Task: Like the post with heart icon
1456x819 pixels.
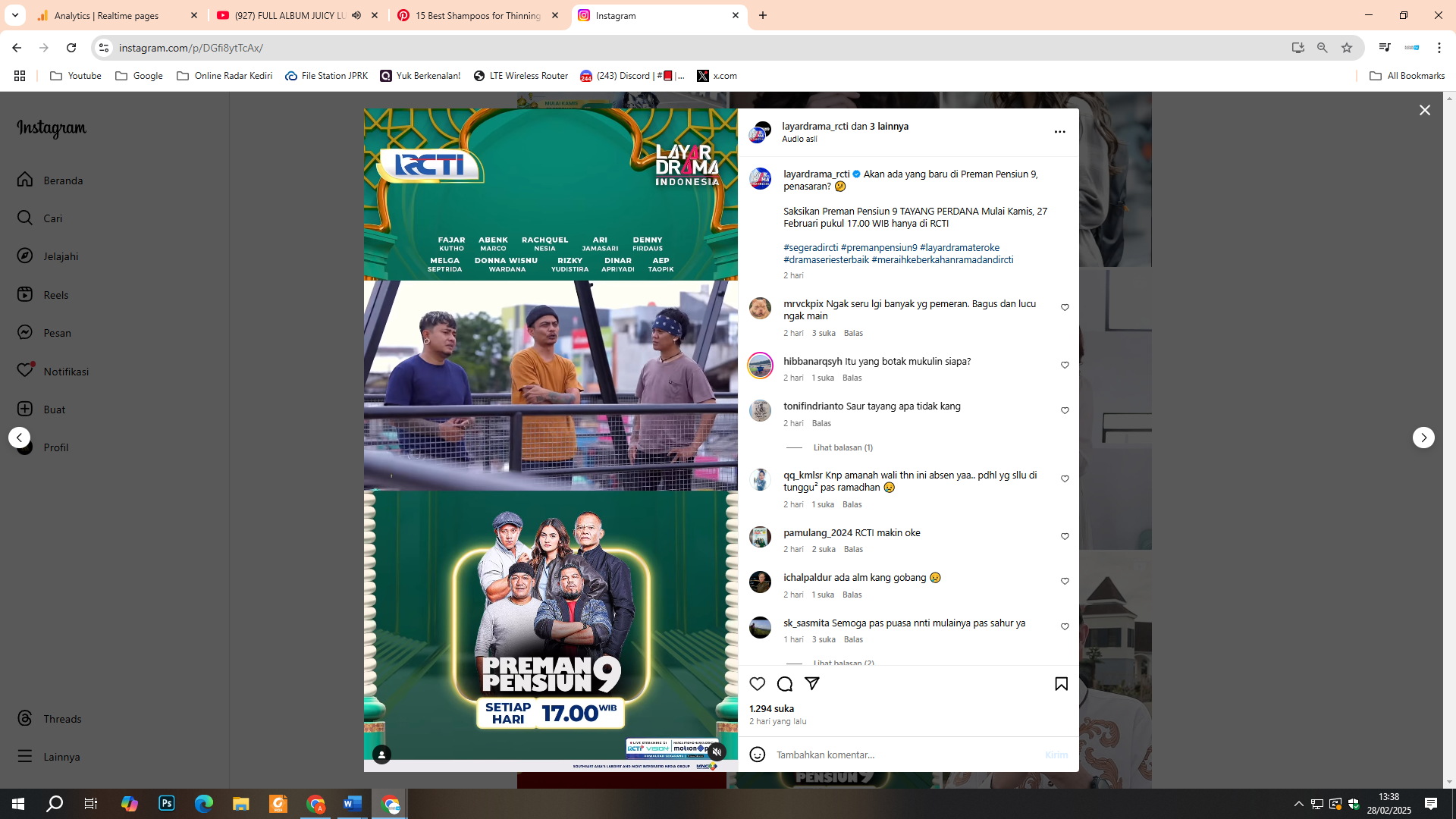Action: tap(757, 684)
